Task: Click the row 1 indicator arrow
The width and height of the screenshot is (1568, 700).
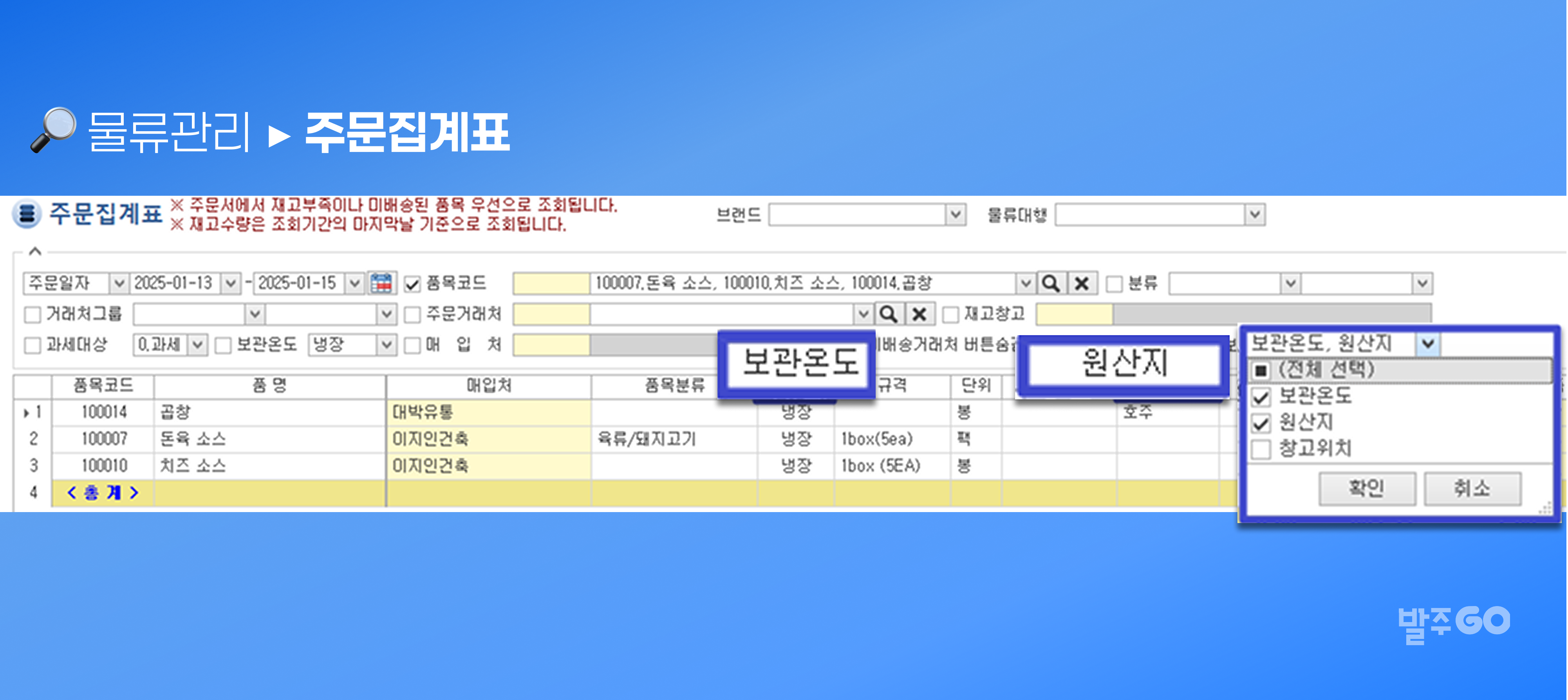Action: [x=26, y=413]
